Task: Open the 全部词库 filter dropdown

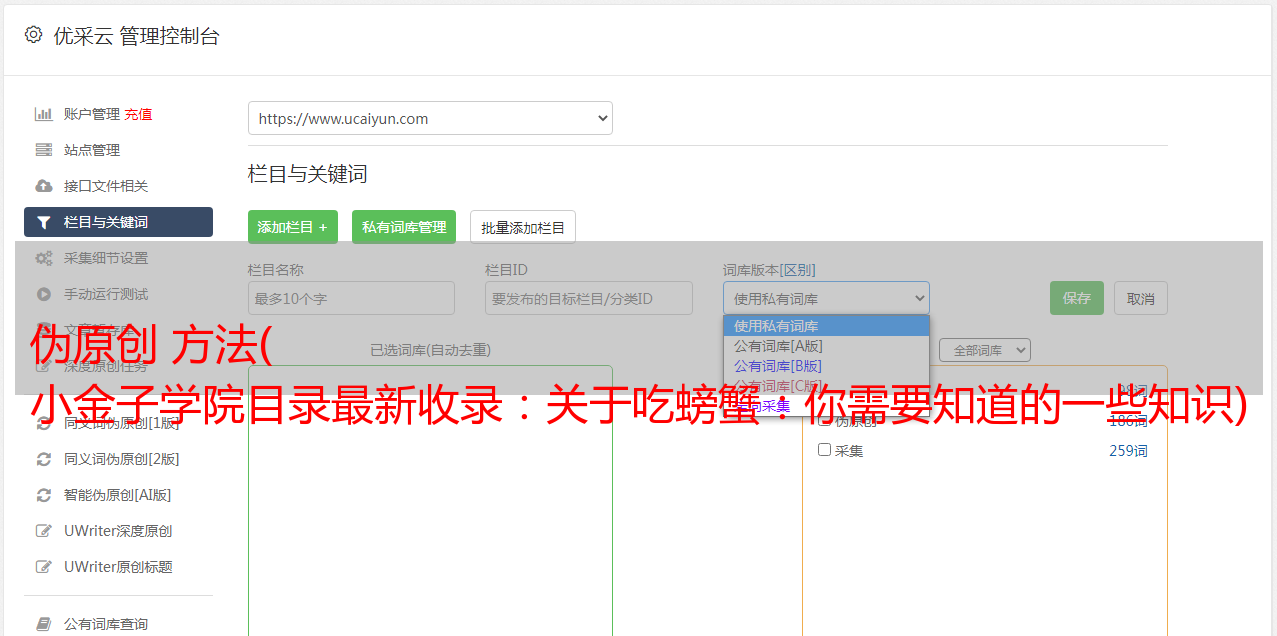Action: [x=985, y=350]
